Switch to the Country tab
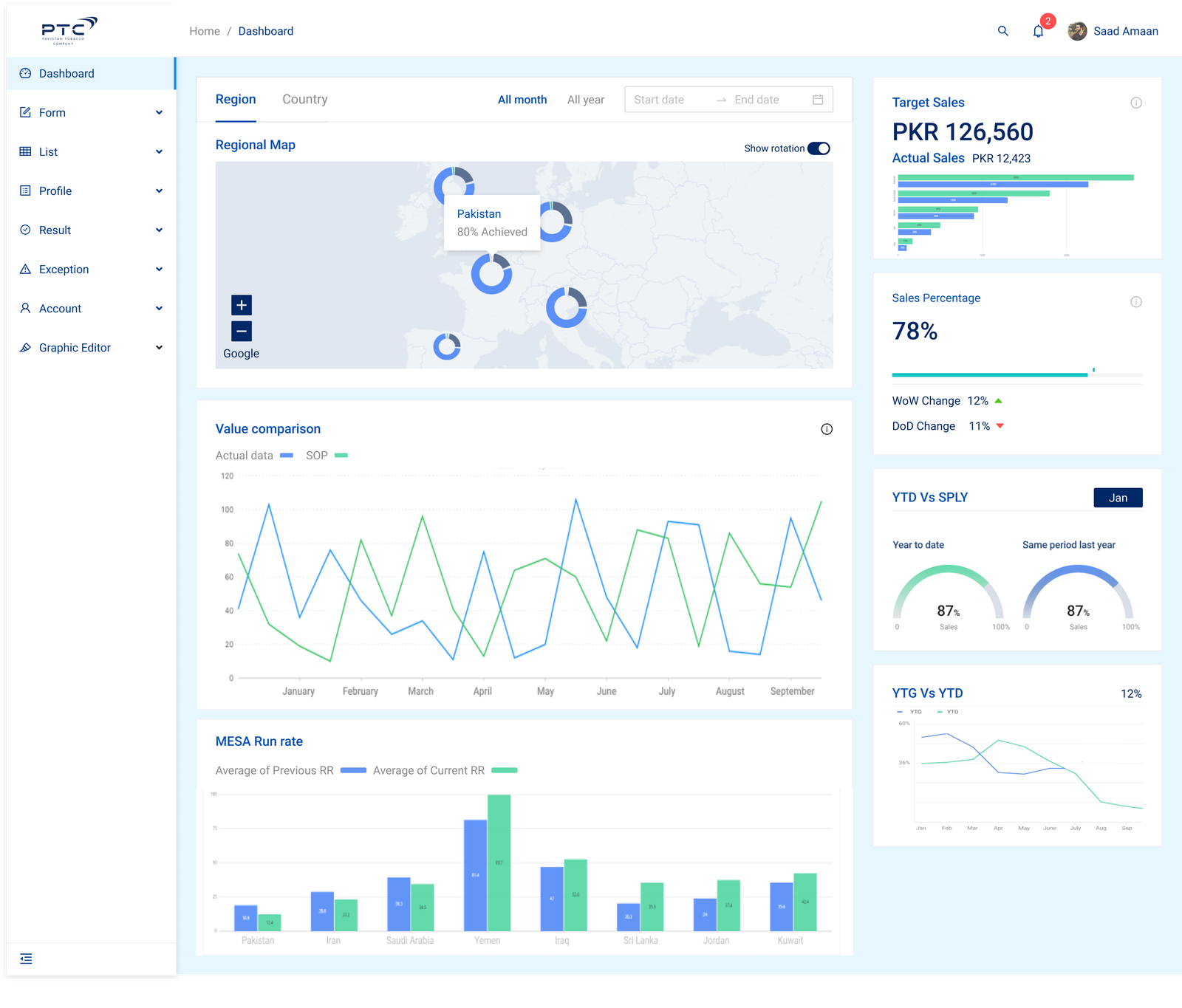This screenshot has height=1008, width=1182. click(305, 100)
